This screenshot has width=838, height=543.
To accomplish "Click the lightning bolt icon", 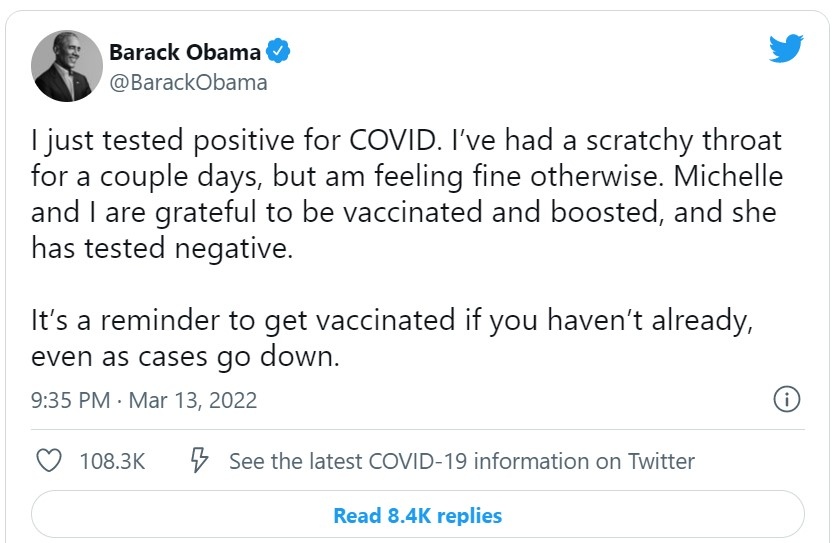I will [x=199, y=461].
